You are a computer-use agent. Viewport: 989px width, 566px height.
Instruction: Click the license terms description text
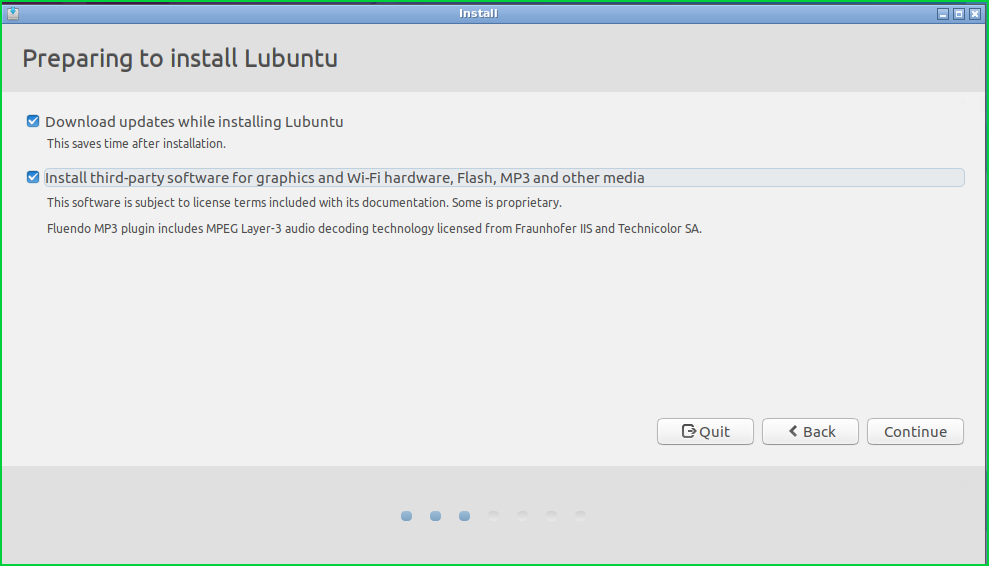pyautogui.click(x=304, y=203)
